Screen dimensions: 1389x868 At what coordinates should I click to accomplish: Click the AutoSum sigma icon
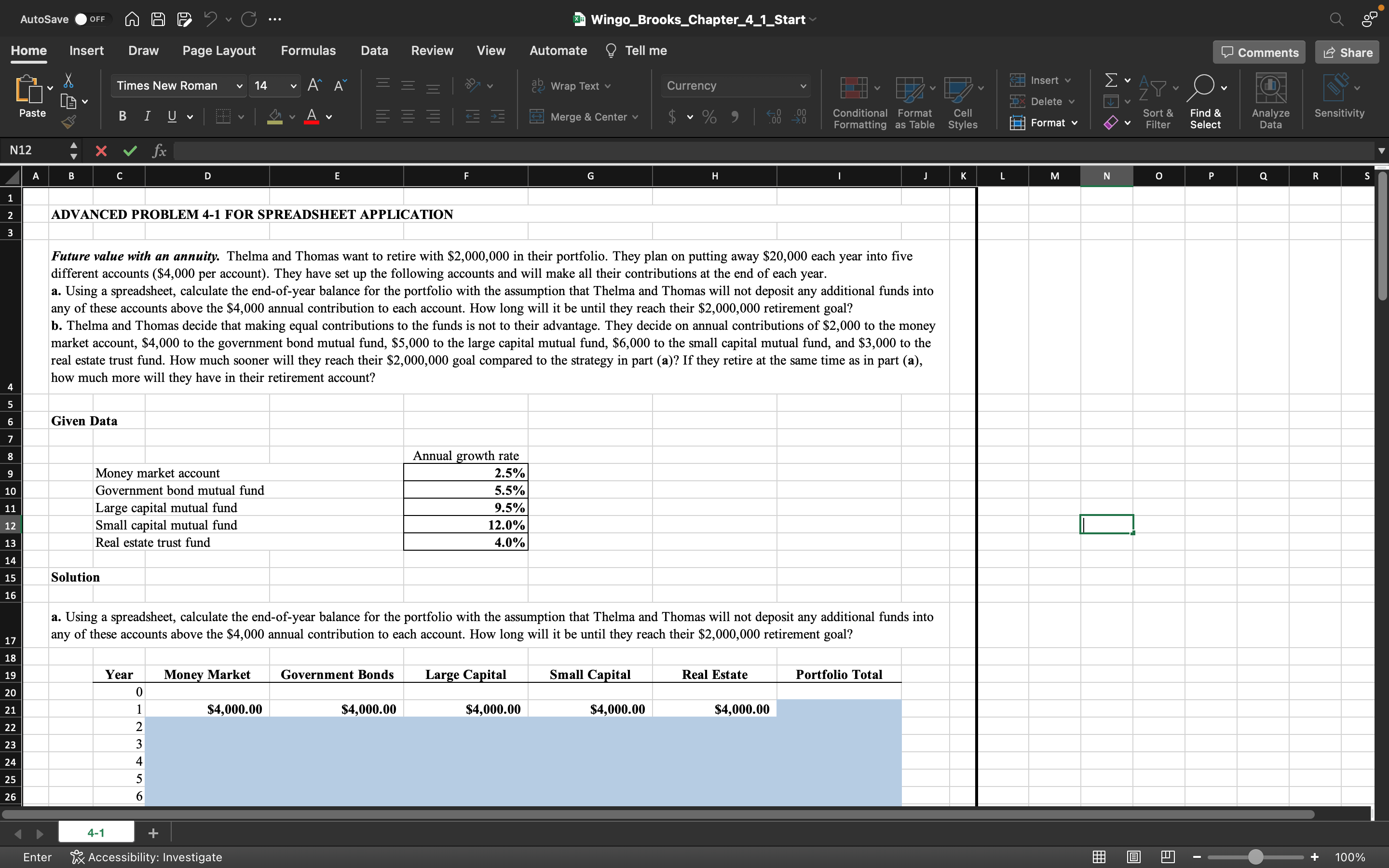1111,81
